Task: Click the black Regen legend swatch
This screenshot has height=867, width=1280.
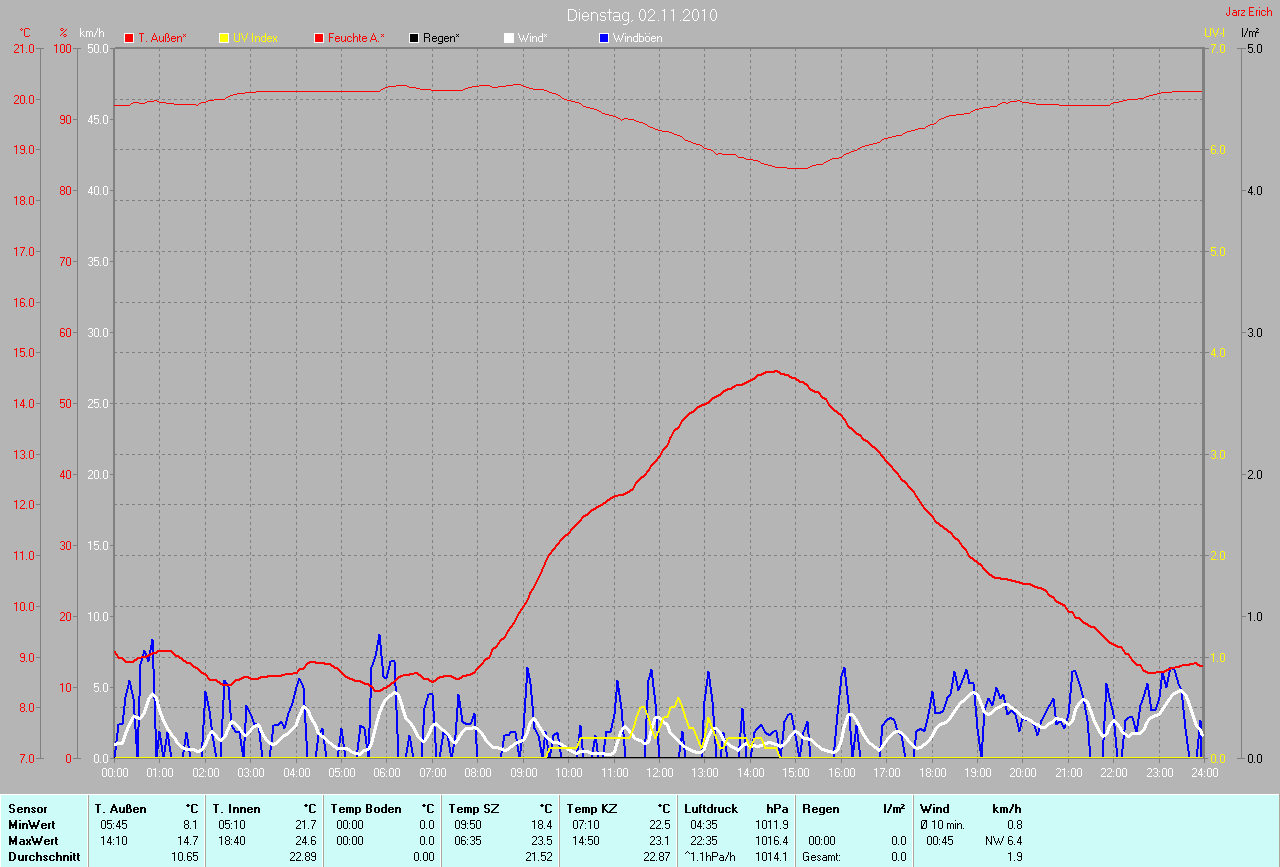Action: tap(414, 38)
